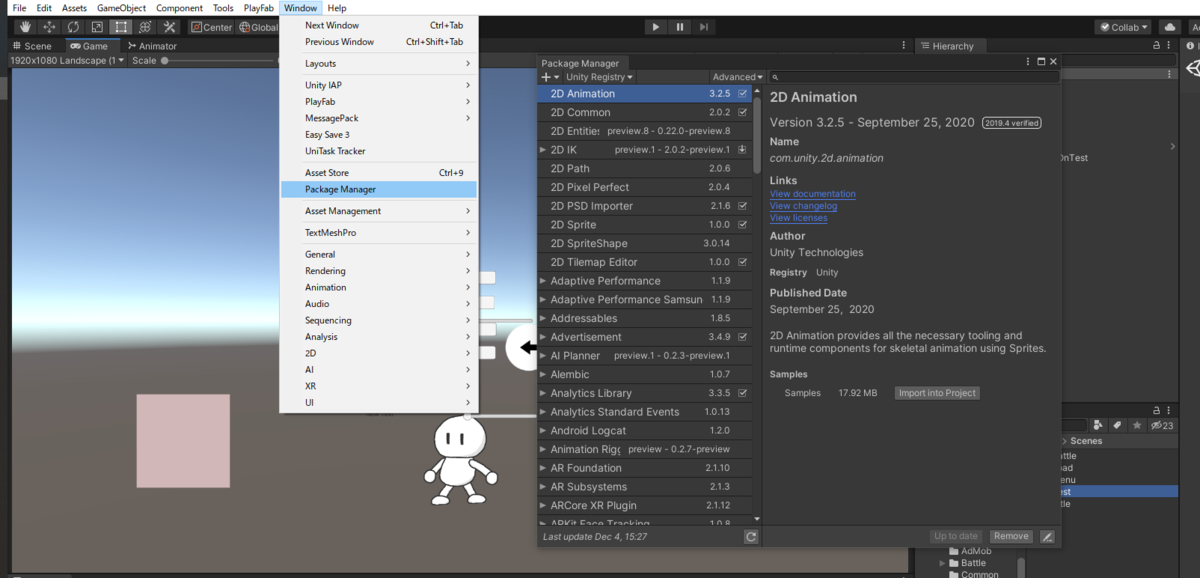Choose Package Manager in Window menu

(378, 189)
